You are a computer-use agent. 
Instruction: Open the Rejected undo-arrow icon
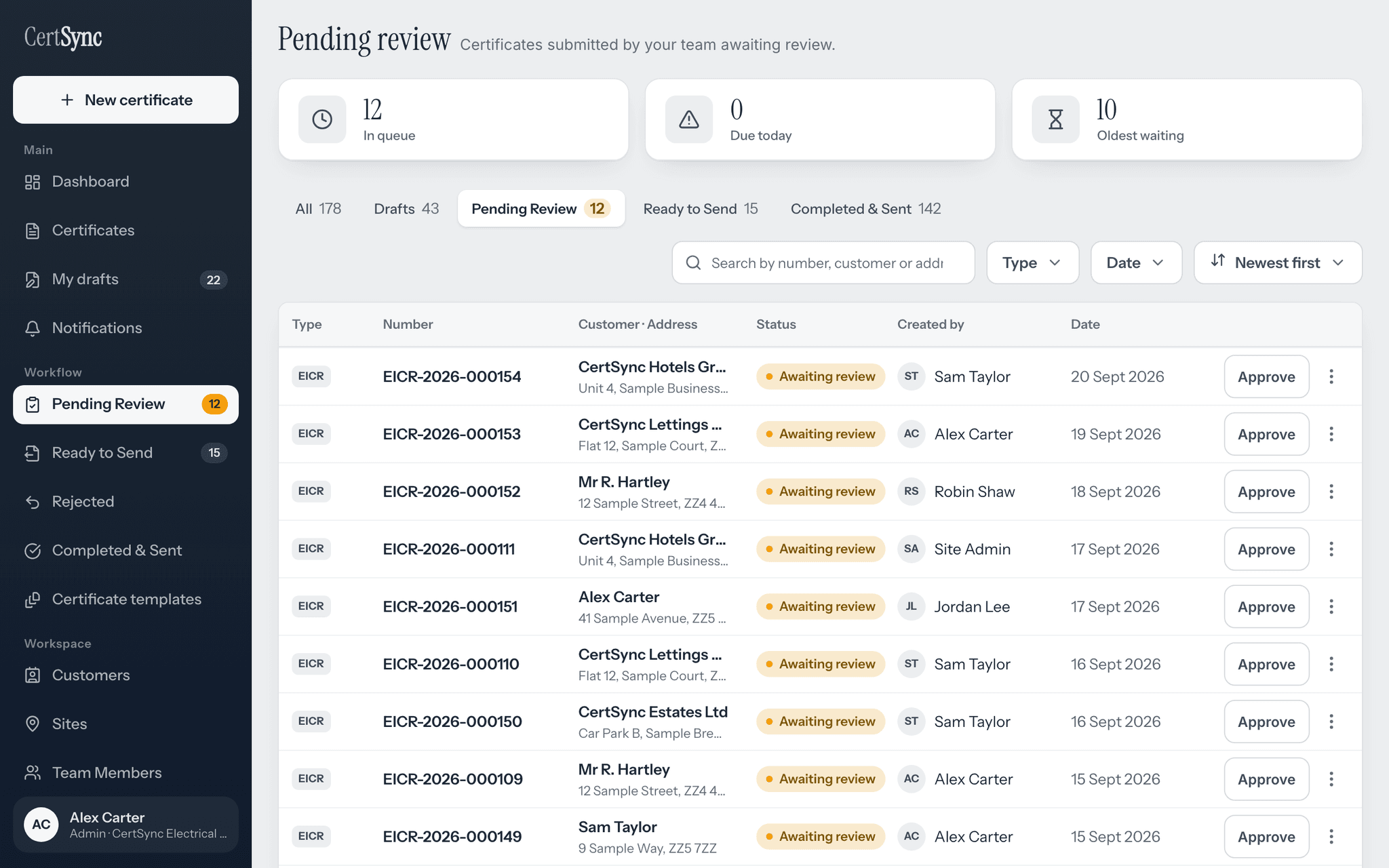tap(33, 502)
